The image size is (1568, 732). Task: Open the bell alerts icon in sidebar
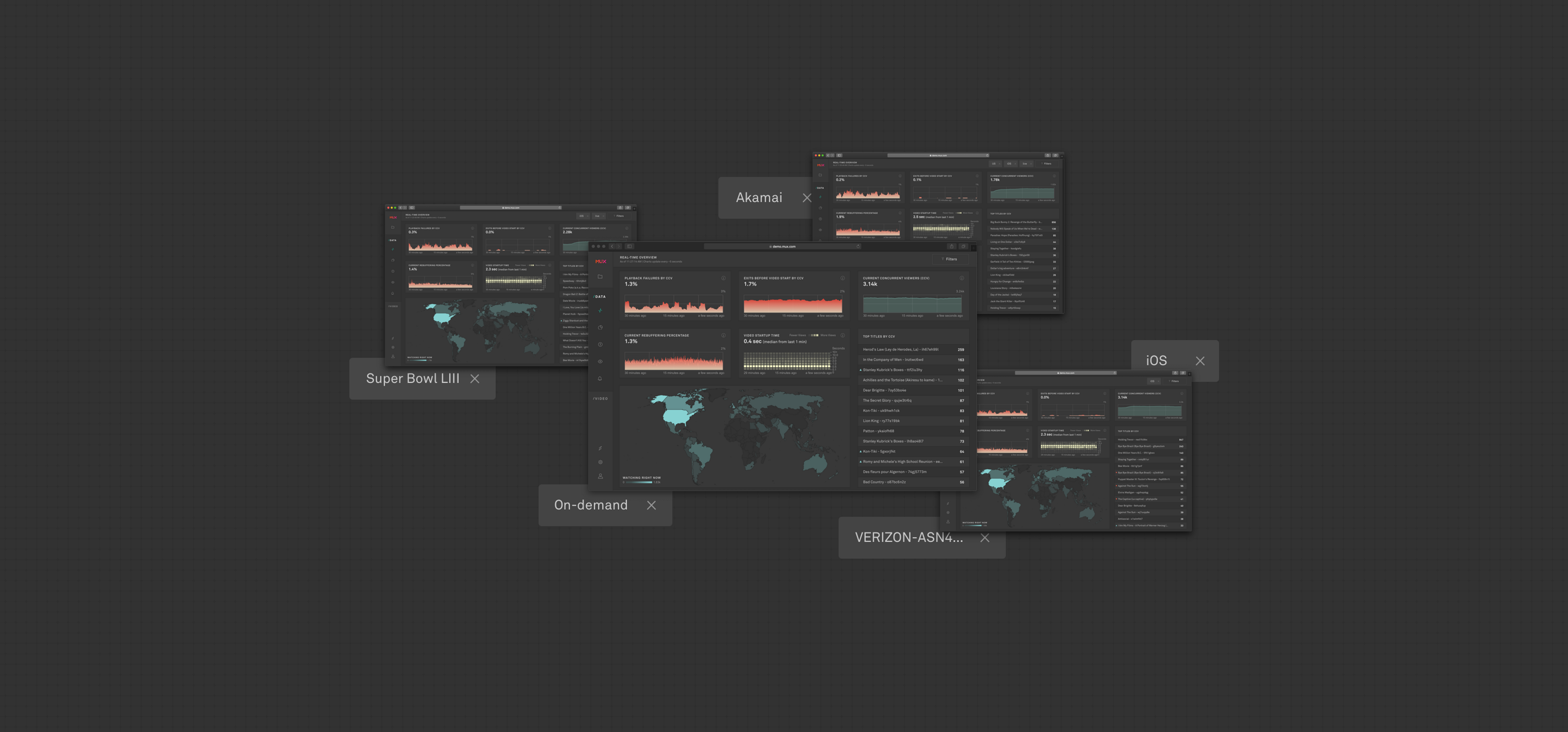(600, 378)
